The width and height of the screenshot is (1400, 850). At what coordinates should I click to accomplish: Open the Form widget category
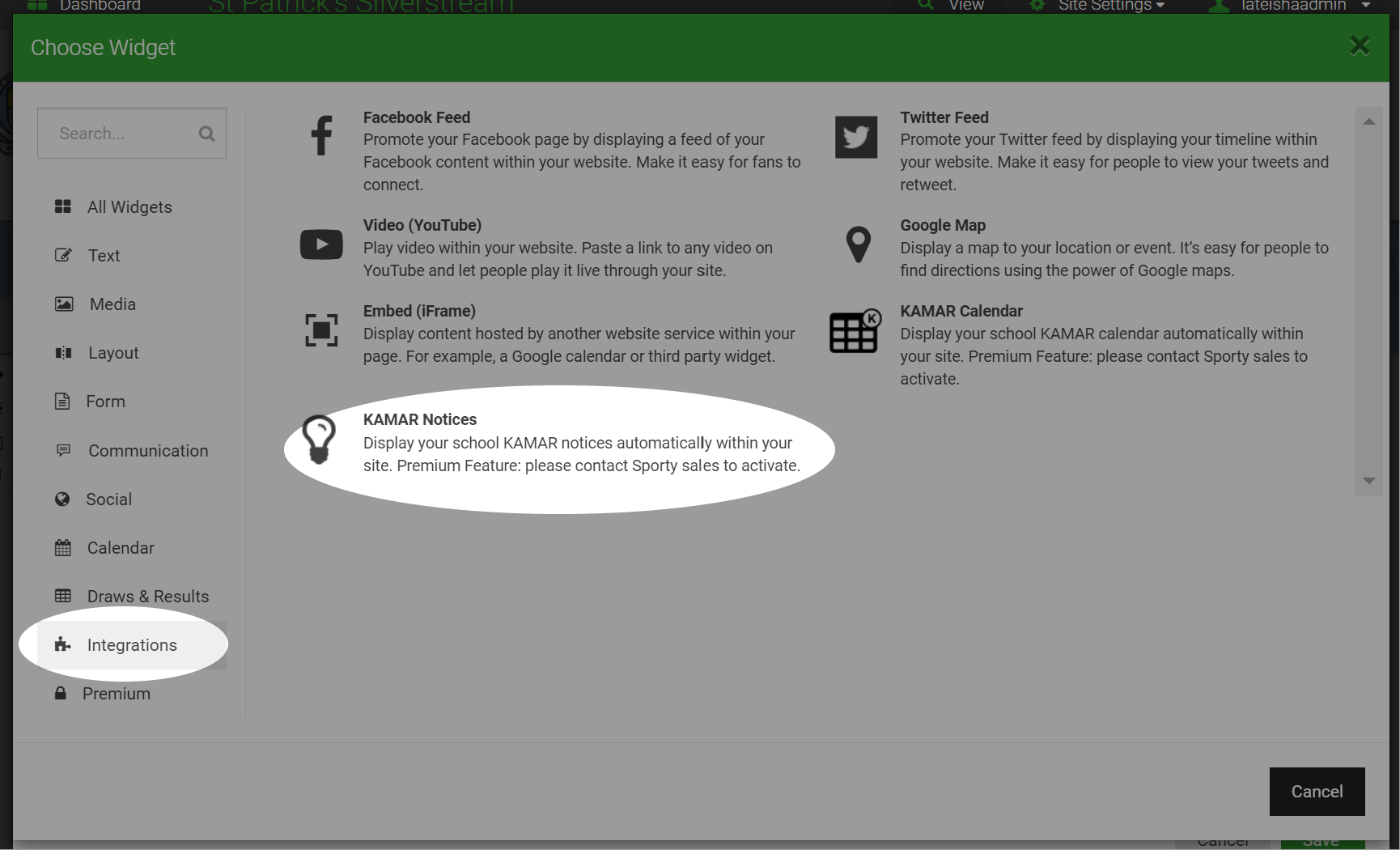point(131,402)
